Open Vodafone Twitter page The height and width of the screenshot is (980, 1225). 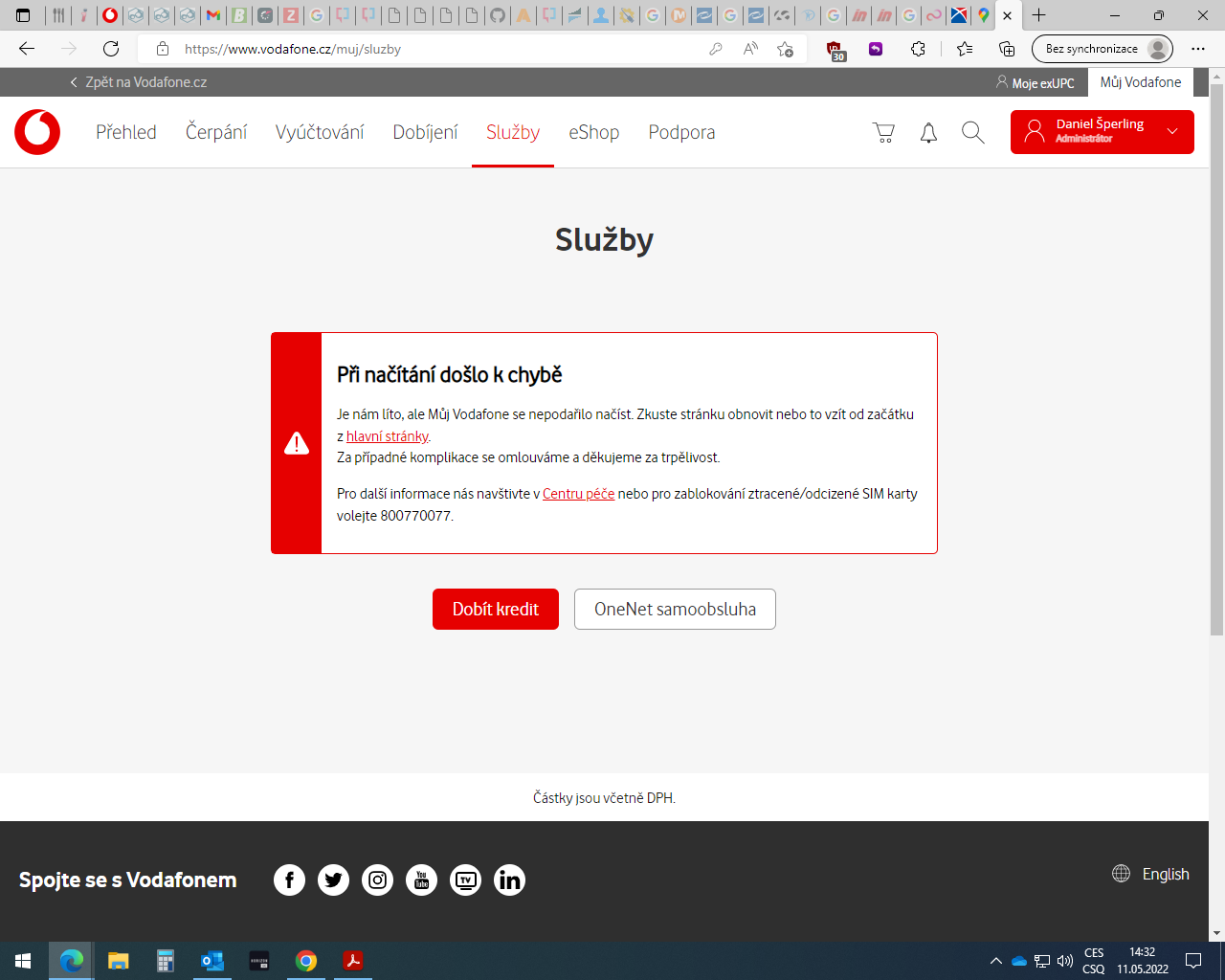333,880
